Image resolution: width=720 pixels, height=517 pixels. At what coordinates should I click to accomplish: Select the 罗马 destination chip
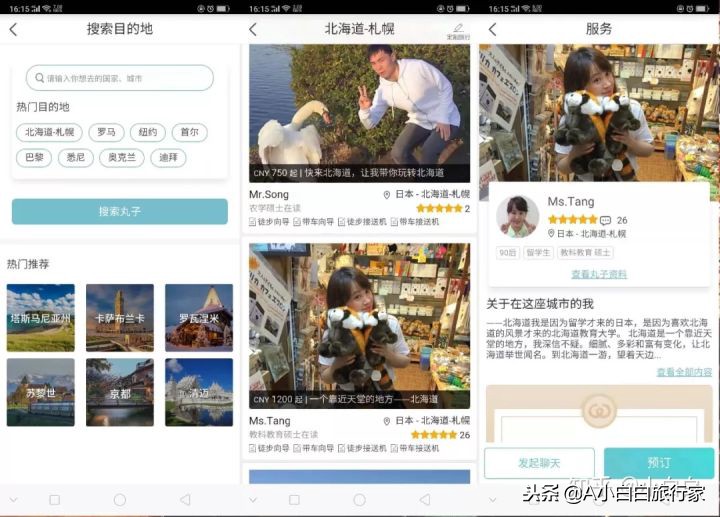coord(107,132)
